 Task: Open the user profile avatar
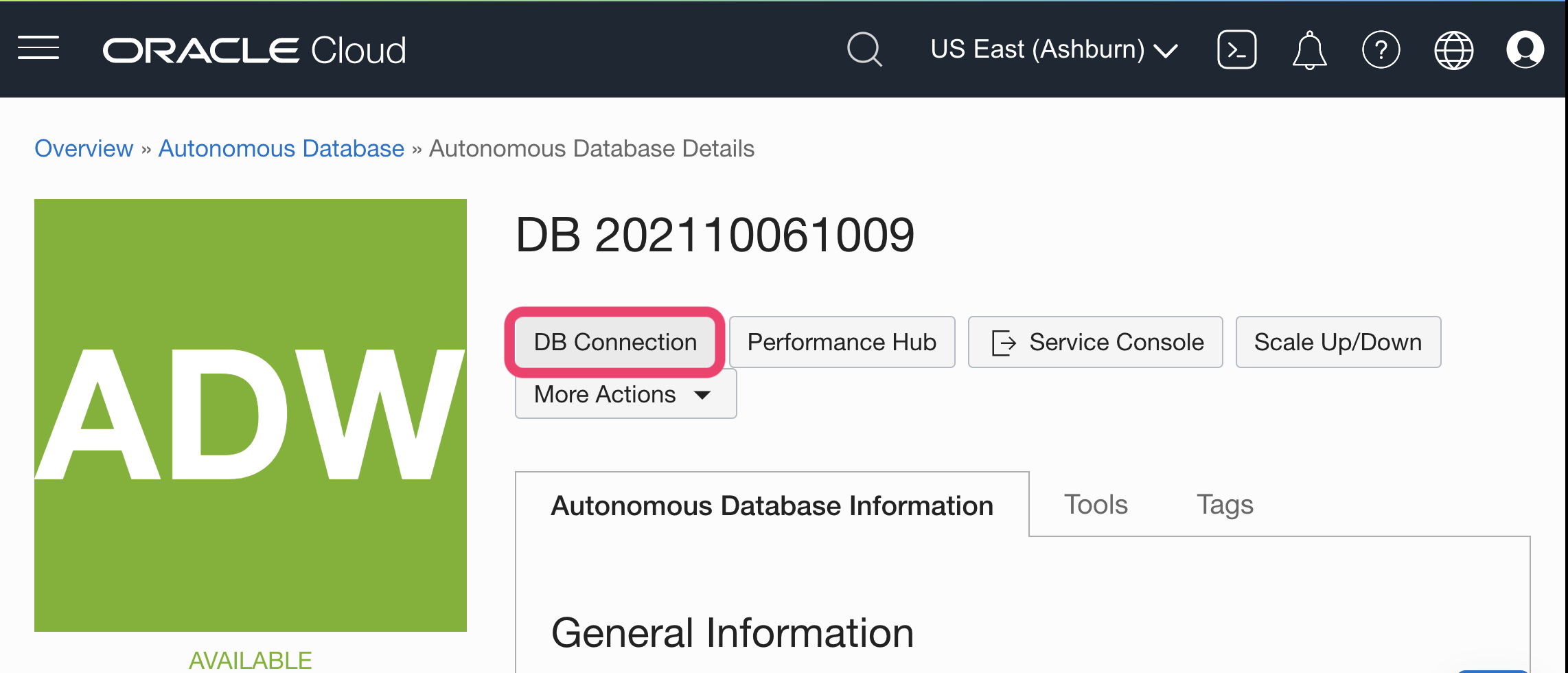click(1525, 49)
